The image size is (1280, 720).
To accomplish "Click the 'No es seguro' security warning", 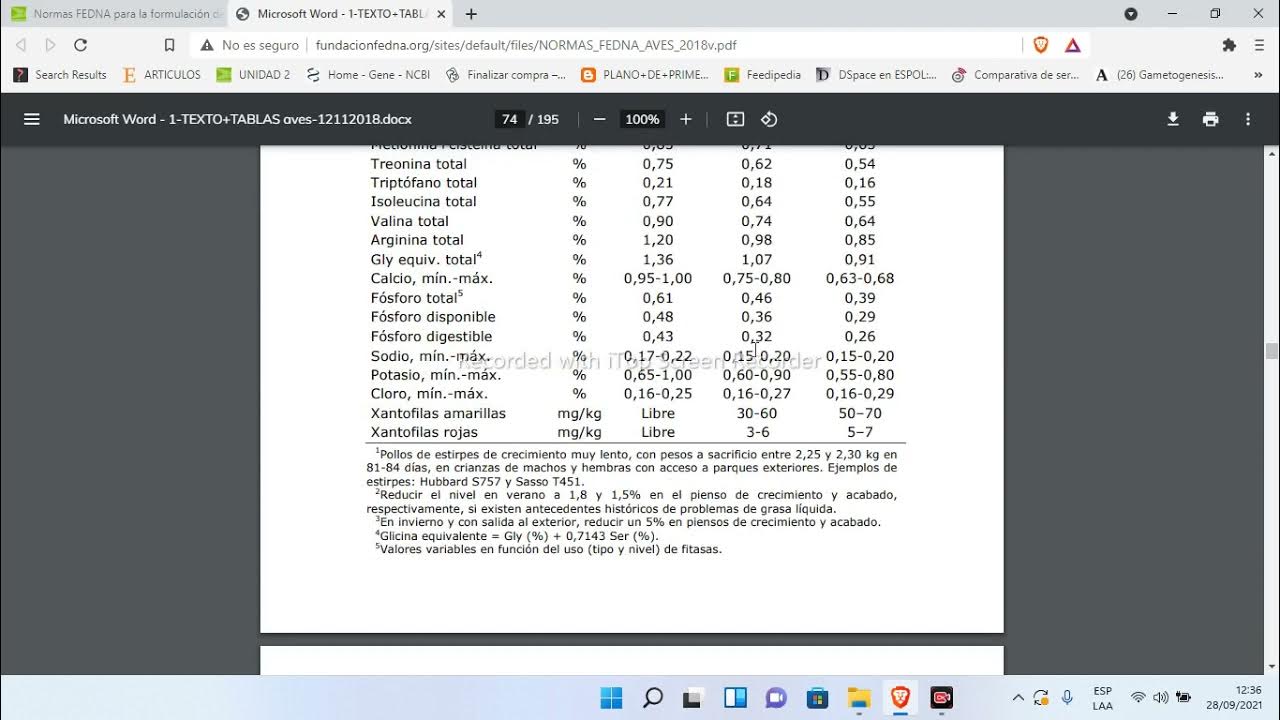I will point(250,45).
